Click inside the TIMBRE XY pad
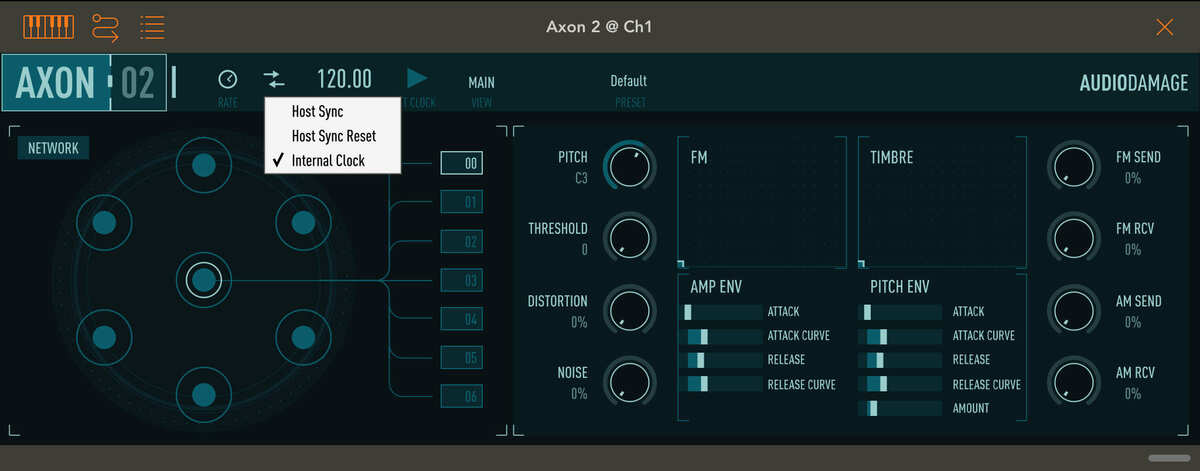The image size is (1200, 471). [x=941, y=203]
